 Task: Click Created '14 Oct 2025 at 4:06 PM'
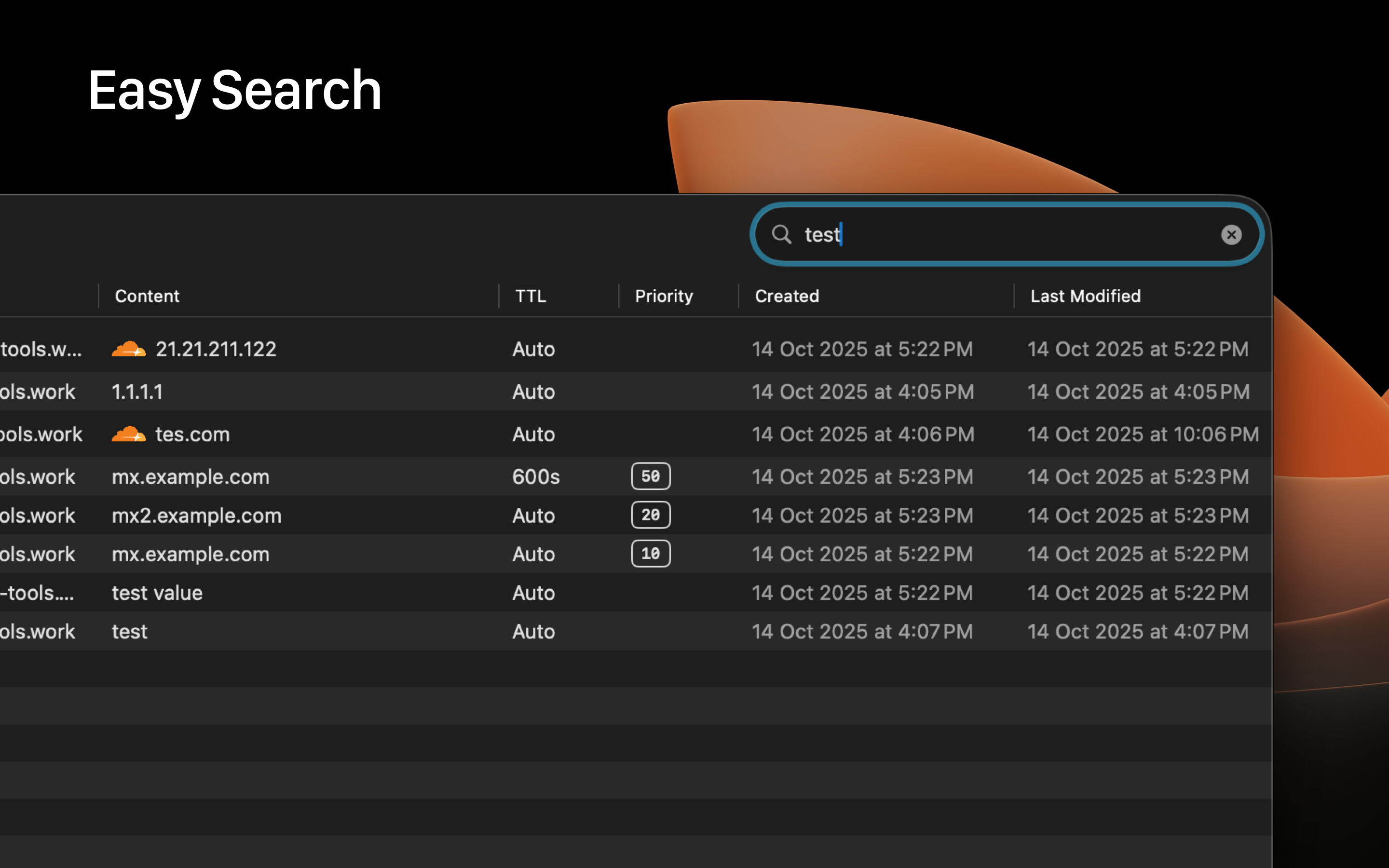pyautogui.click(x=863, y=434)
